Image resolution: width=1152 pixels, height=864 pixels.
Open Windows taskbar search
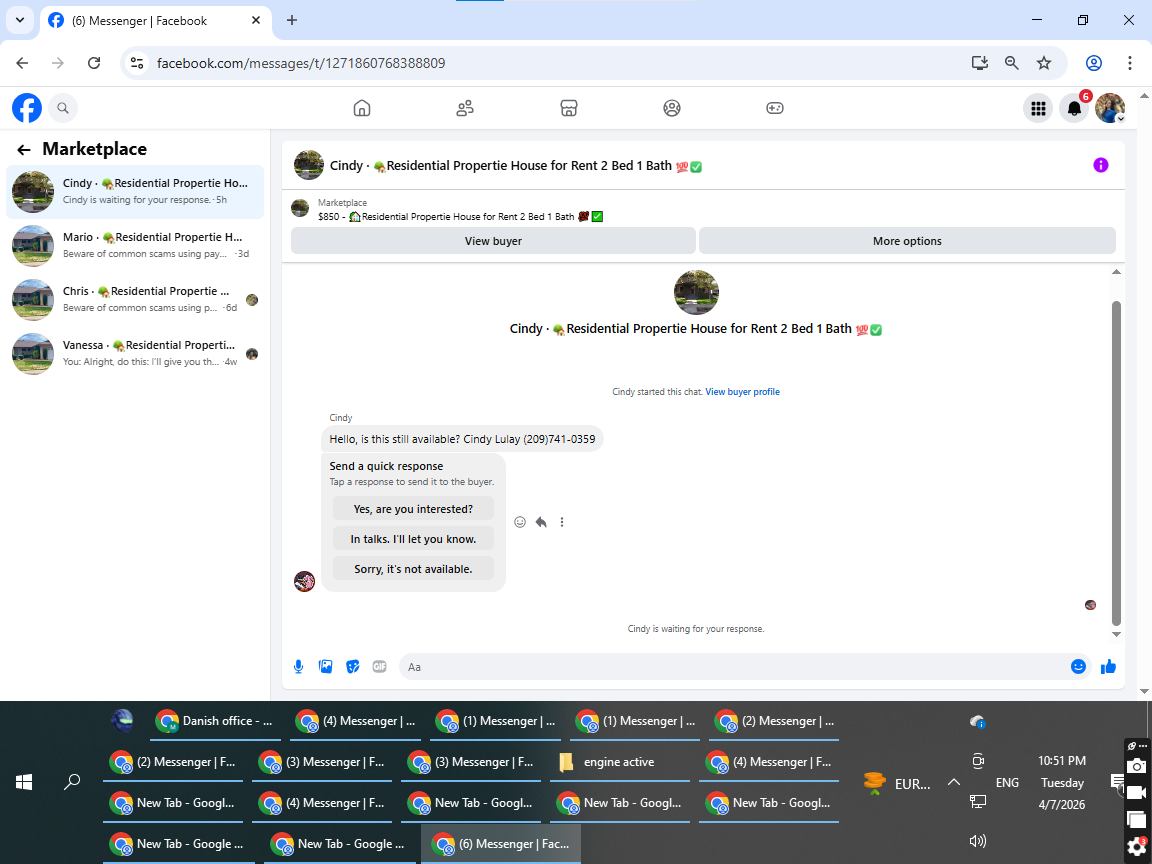tap(72, 782)
